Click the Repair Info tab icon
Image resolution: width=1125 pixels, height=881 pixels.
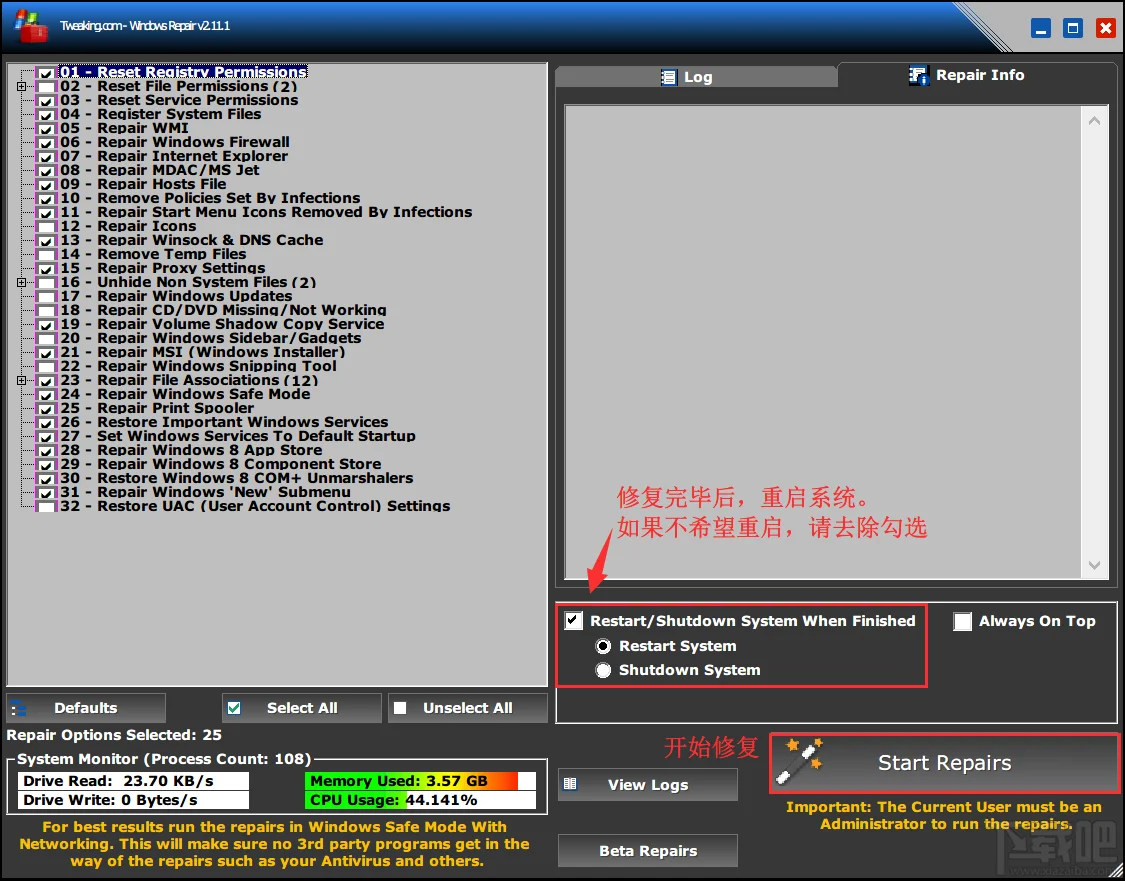tap(918, 75)
